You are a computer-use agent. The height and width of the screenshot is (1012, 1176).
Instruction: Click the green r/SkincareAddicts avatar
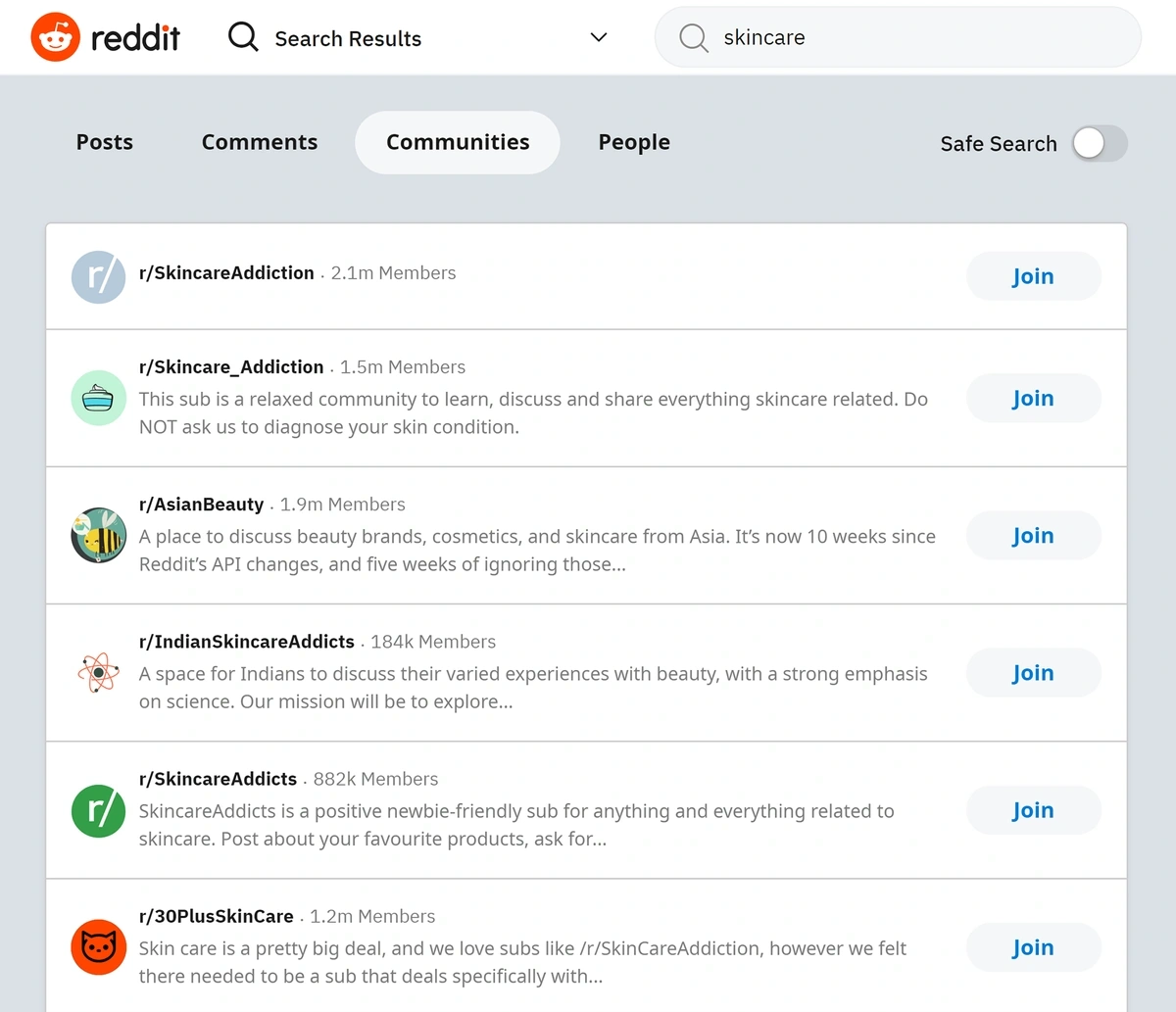(x=99, y=809)
